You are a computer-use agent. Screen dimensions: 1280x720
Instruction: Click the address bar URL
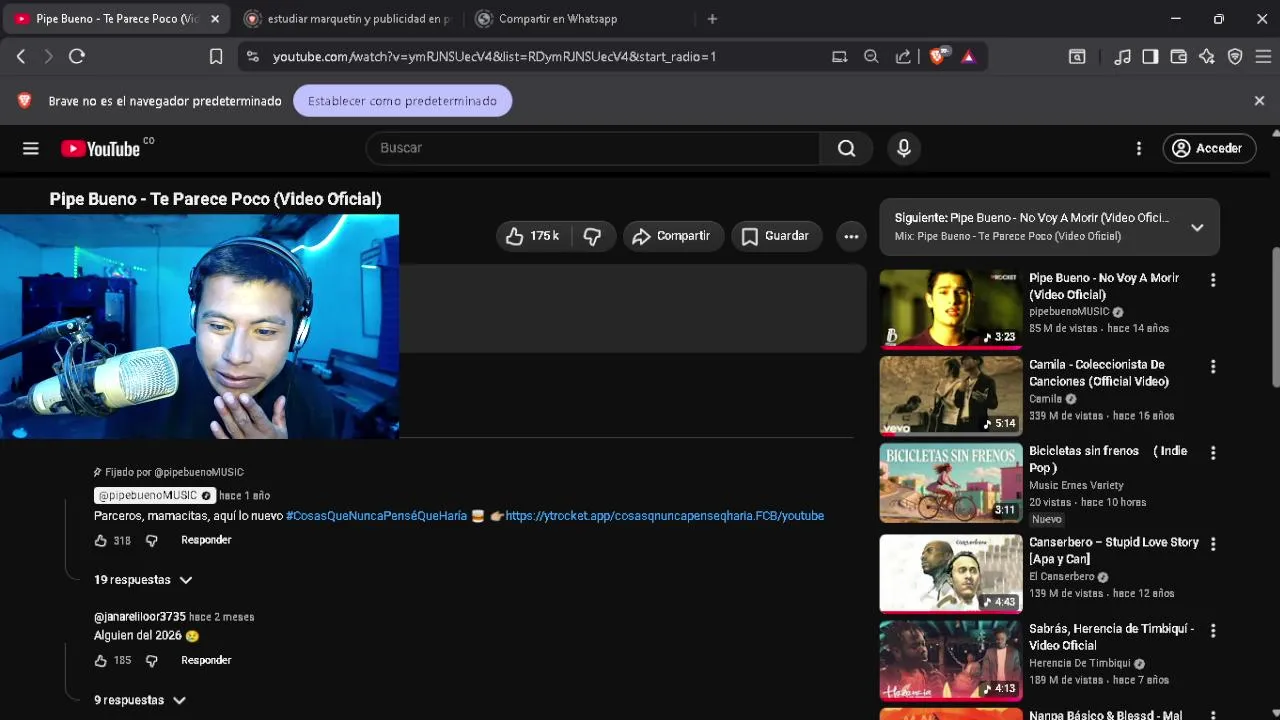coord(495,57)
